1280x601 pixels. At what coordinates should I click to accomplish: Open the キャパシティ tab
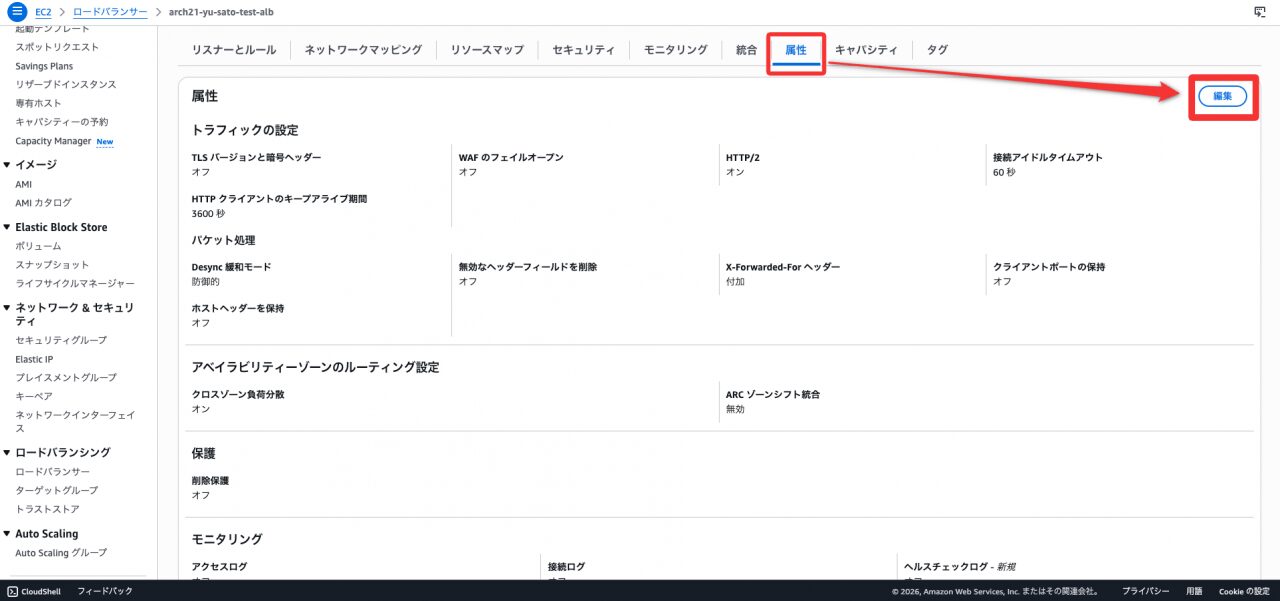(866, 50)
